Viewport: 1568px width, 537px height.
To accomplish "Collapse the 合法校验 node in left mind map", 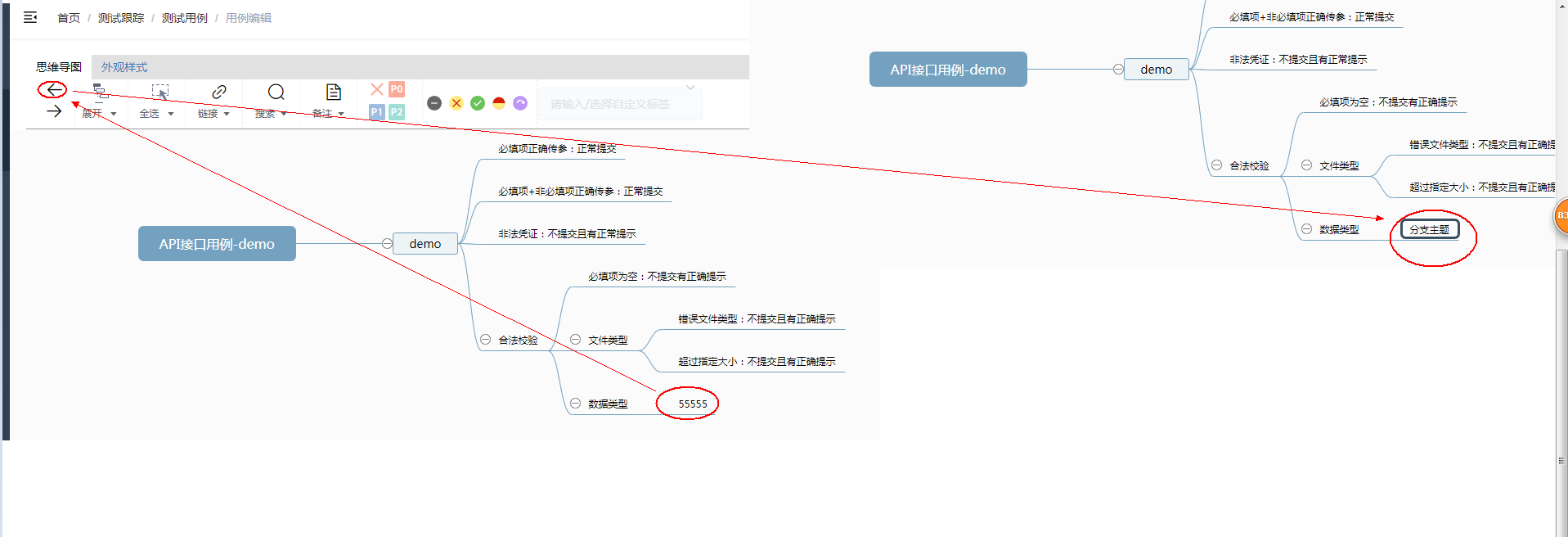I will [485, 340].
